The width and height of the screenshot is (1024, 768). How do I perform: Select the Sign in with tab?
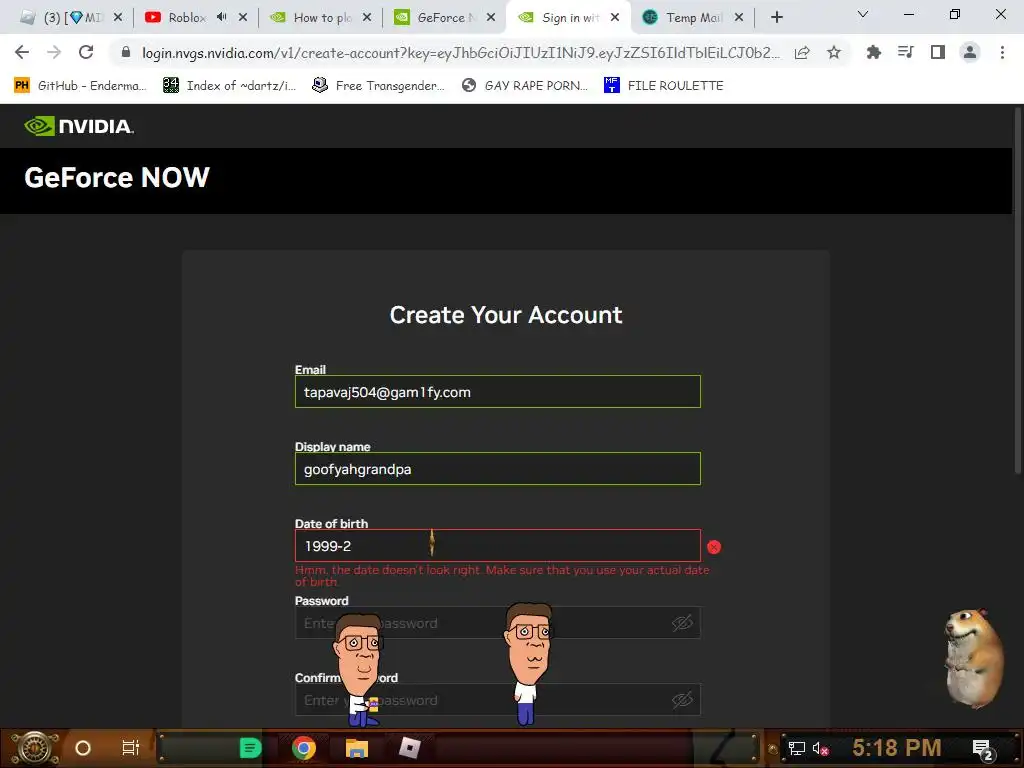(569, 18)
